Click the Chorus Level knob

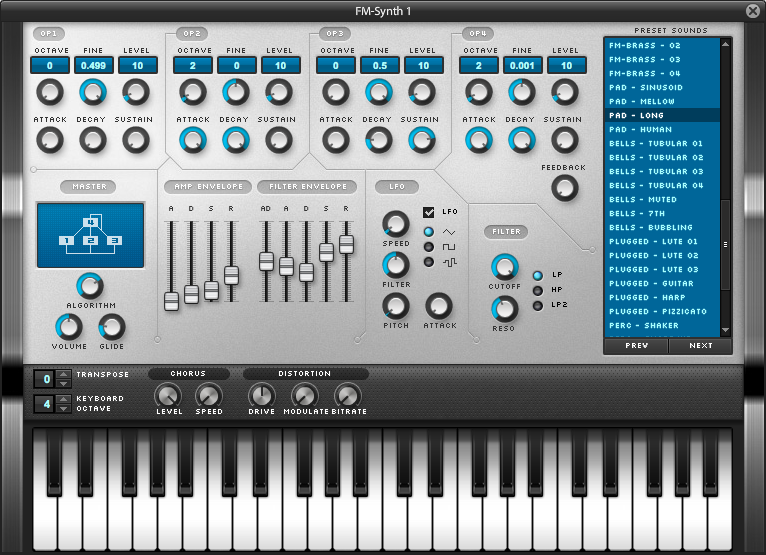tap(168, 396)
